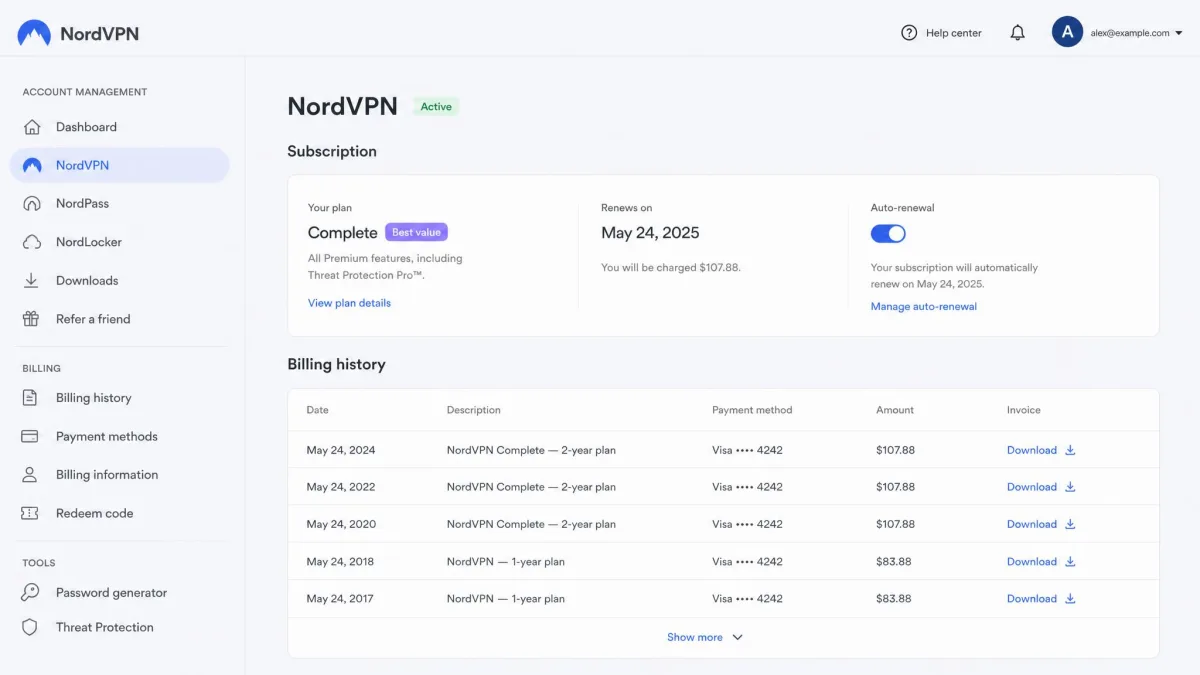Click the text You will be charged $107.88
Viewport: 1200px width, 675px height.
pyautogui.click(x=671, y=268)
